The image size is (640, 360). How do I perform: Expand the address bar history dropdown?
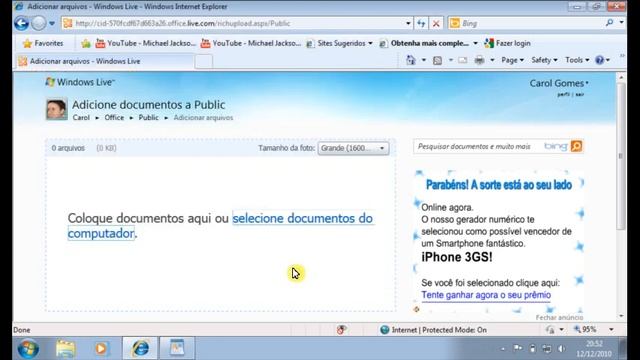pyautogui.click(x=408, y=23)
